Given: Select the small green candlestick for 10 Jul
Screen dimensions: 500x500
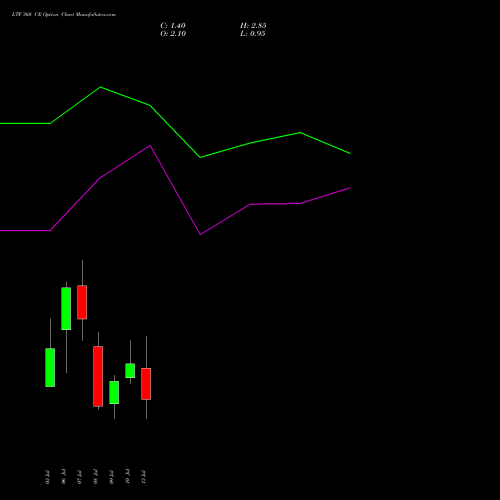Looking at the screenshot, I should point(130,370).
